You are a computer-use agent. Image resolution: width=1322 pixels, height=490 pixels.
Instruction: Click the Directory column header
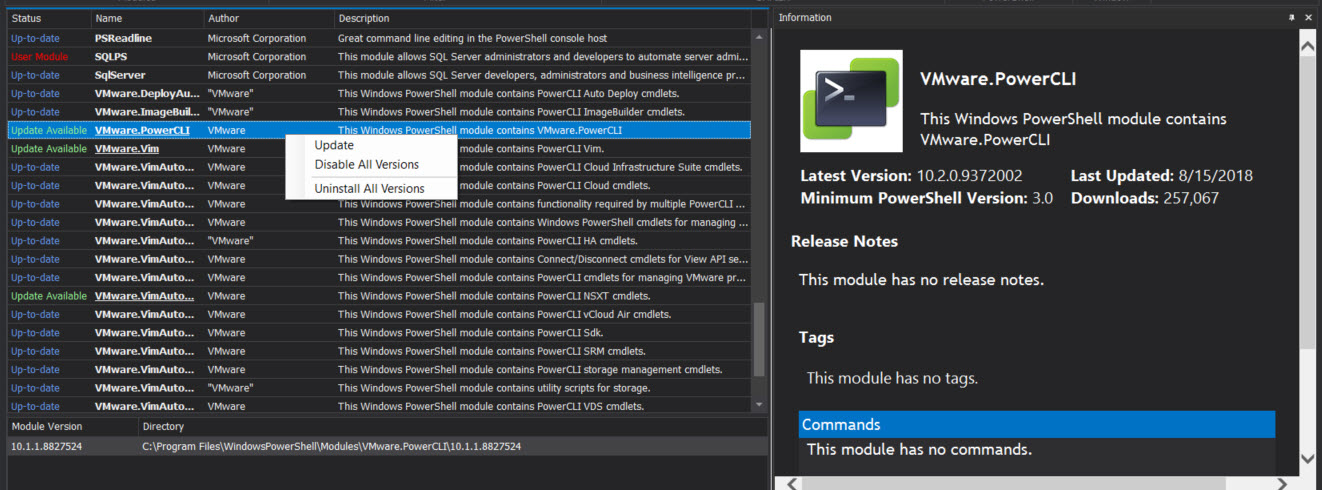(x=453, y=427)
